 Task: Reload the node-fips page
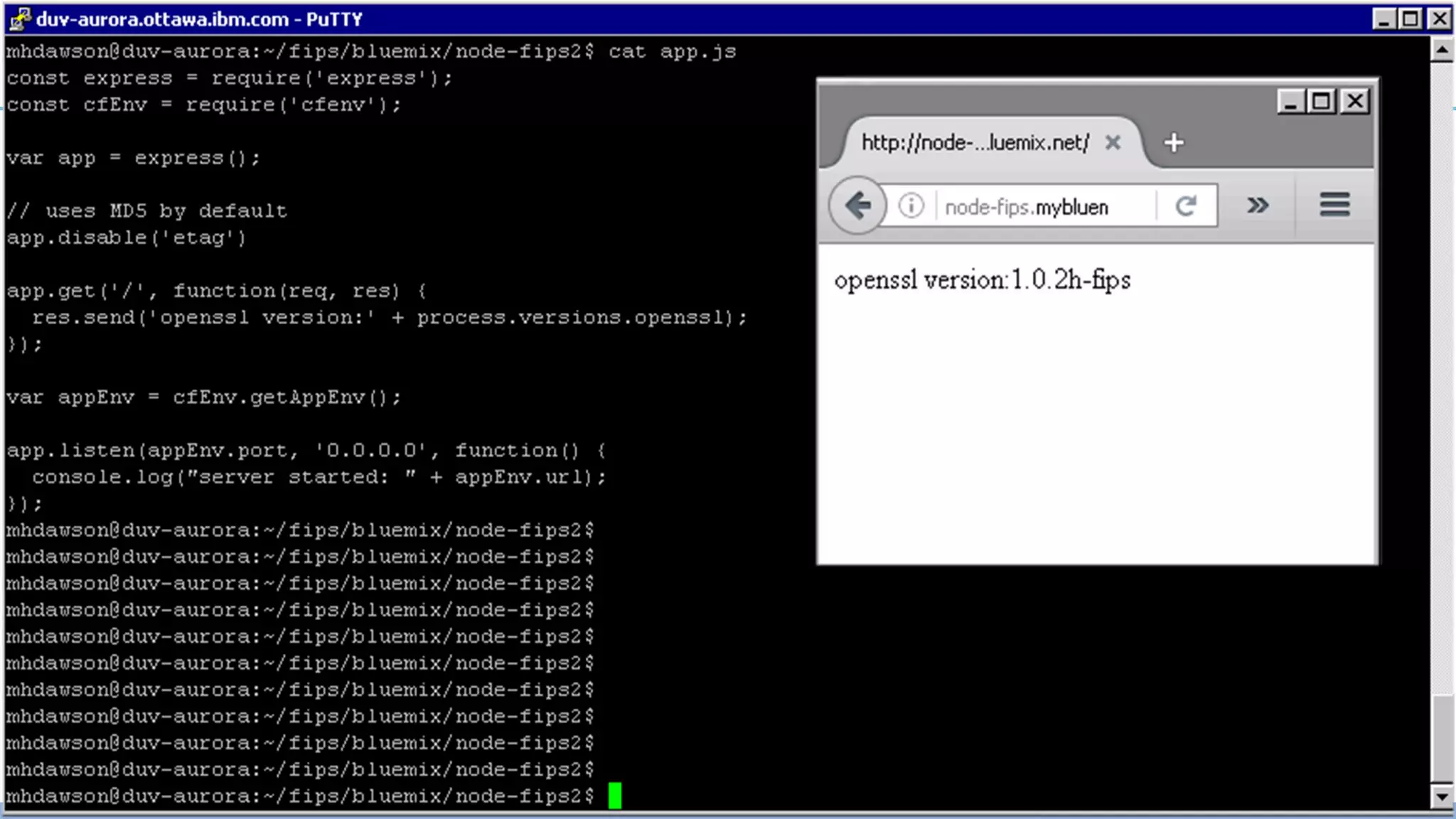click(1186, 206)
